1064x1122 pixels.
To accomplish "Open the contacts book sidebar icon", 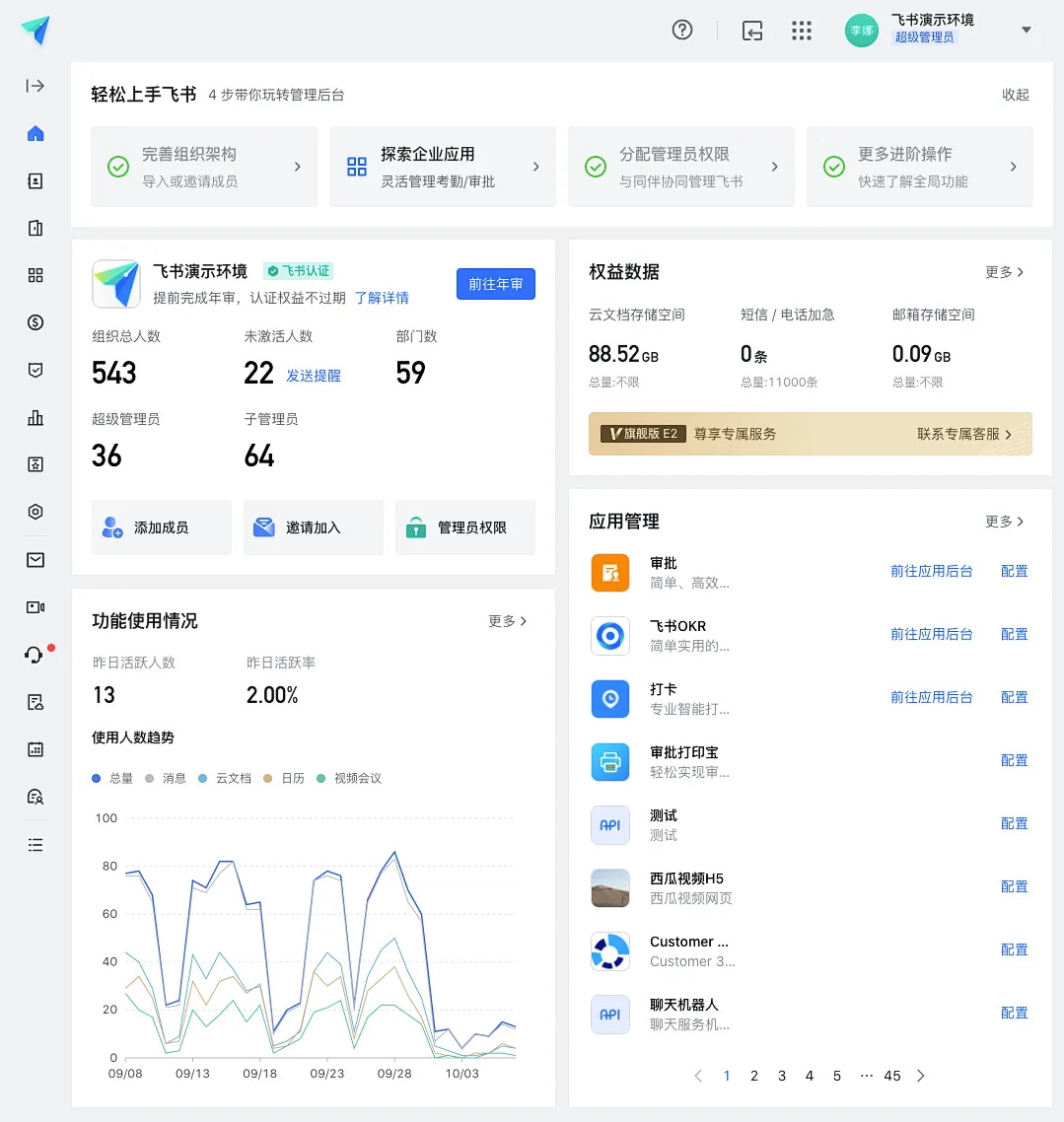I will (35, 181).
